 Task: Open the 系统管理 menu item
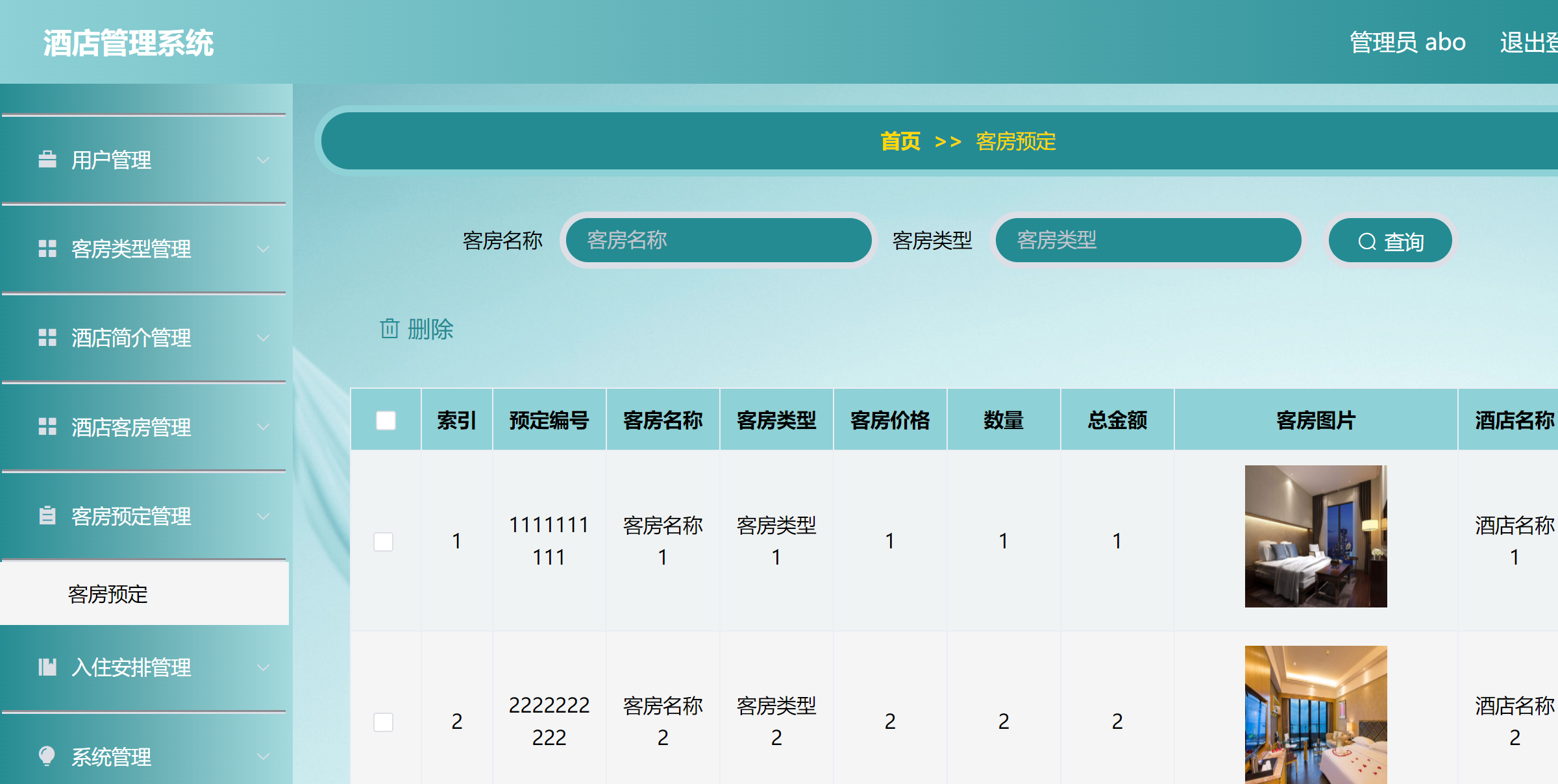pyautogui.click(x=112, y=756)
